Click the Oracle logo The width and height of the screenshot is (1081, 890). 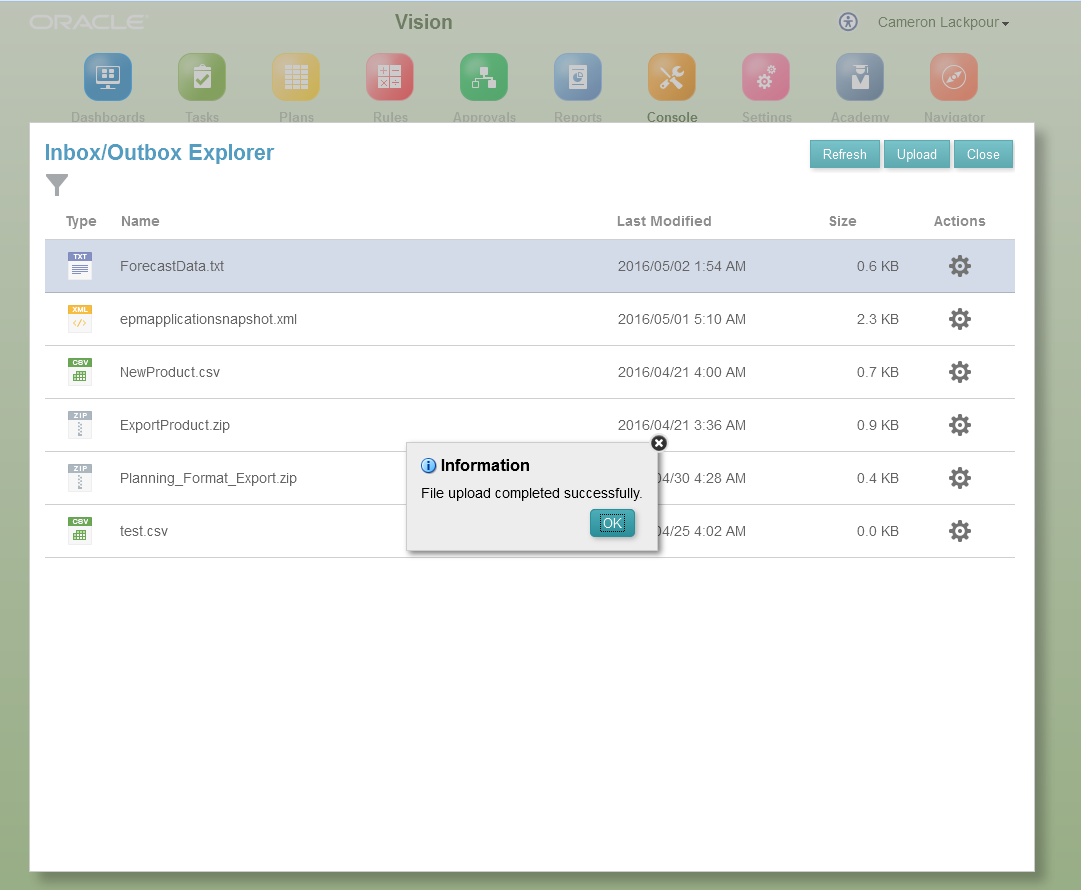tap(88, 22)
